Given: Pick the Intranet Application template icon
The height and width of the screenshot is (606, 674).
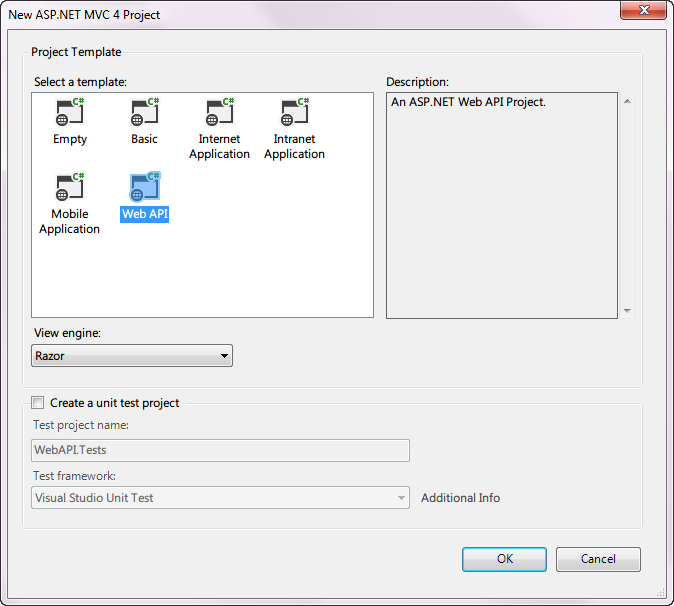Looking at the screenshot, I should point(295,112).
